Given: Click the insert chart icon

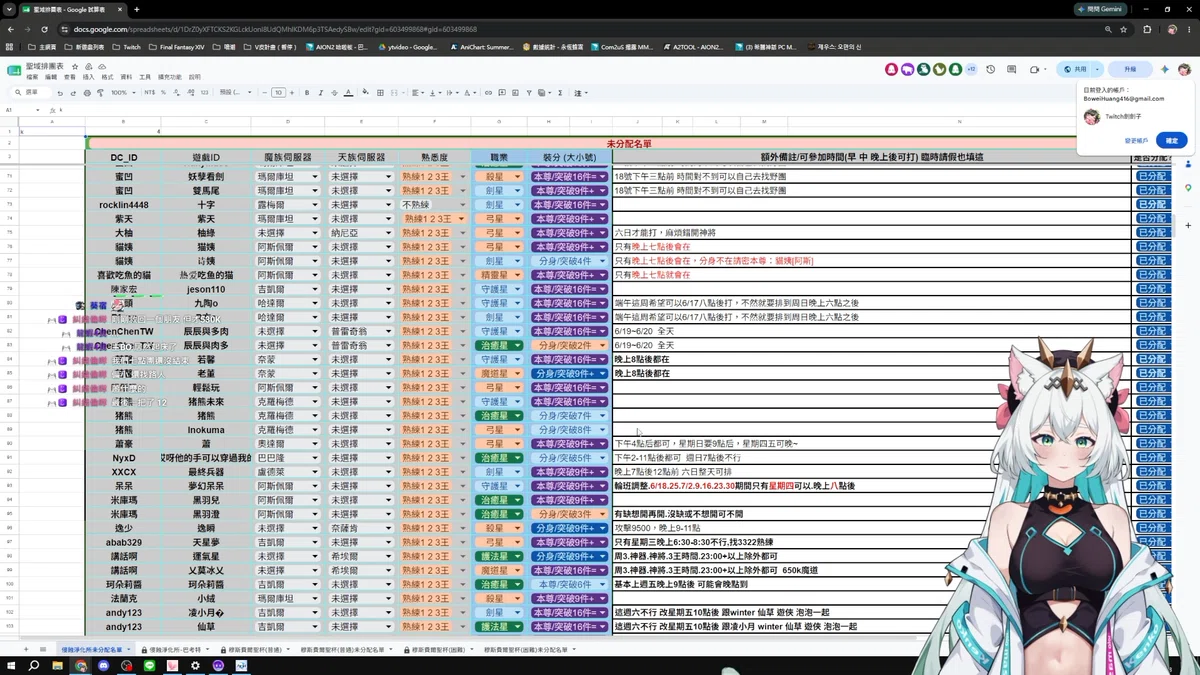Looking at the screenshot, I should [514, 93].
